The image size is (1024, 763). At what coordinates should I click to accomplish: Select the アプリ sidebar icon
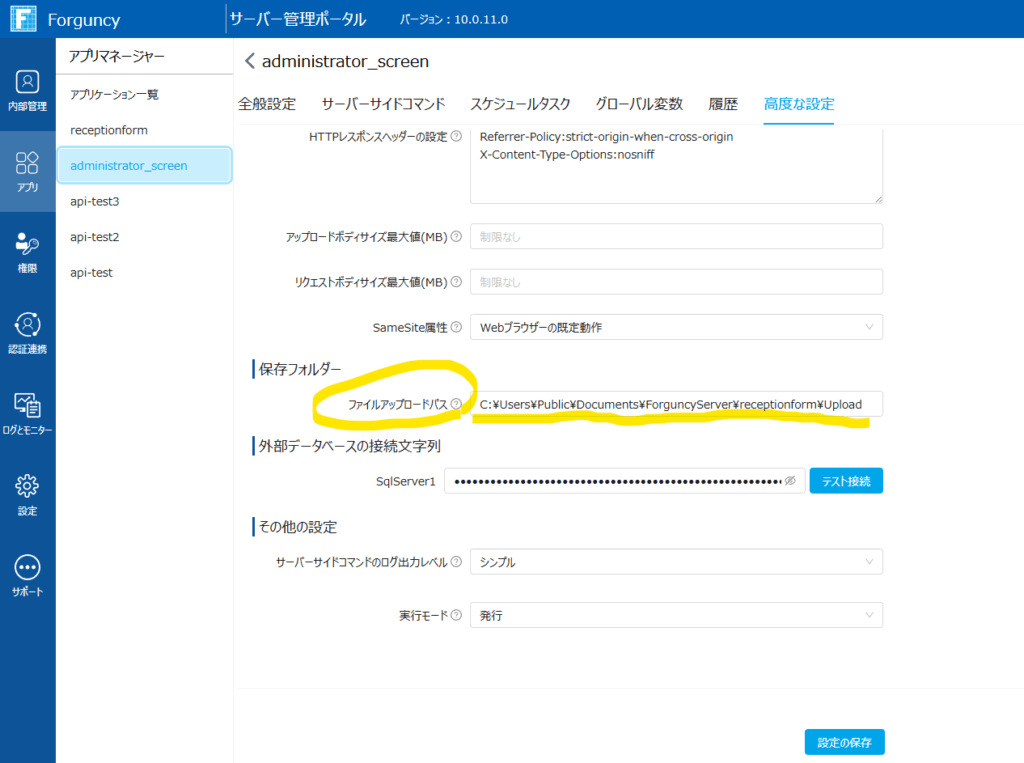pos(27,170)
